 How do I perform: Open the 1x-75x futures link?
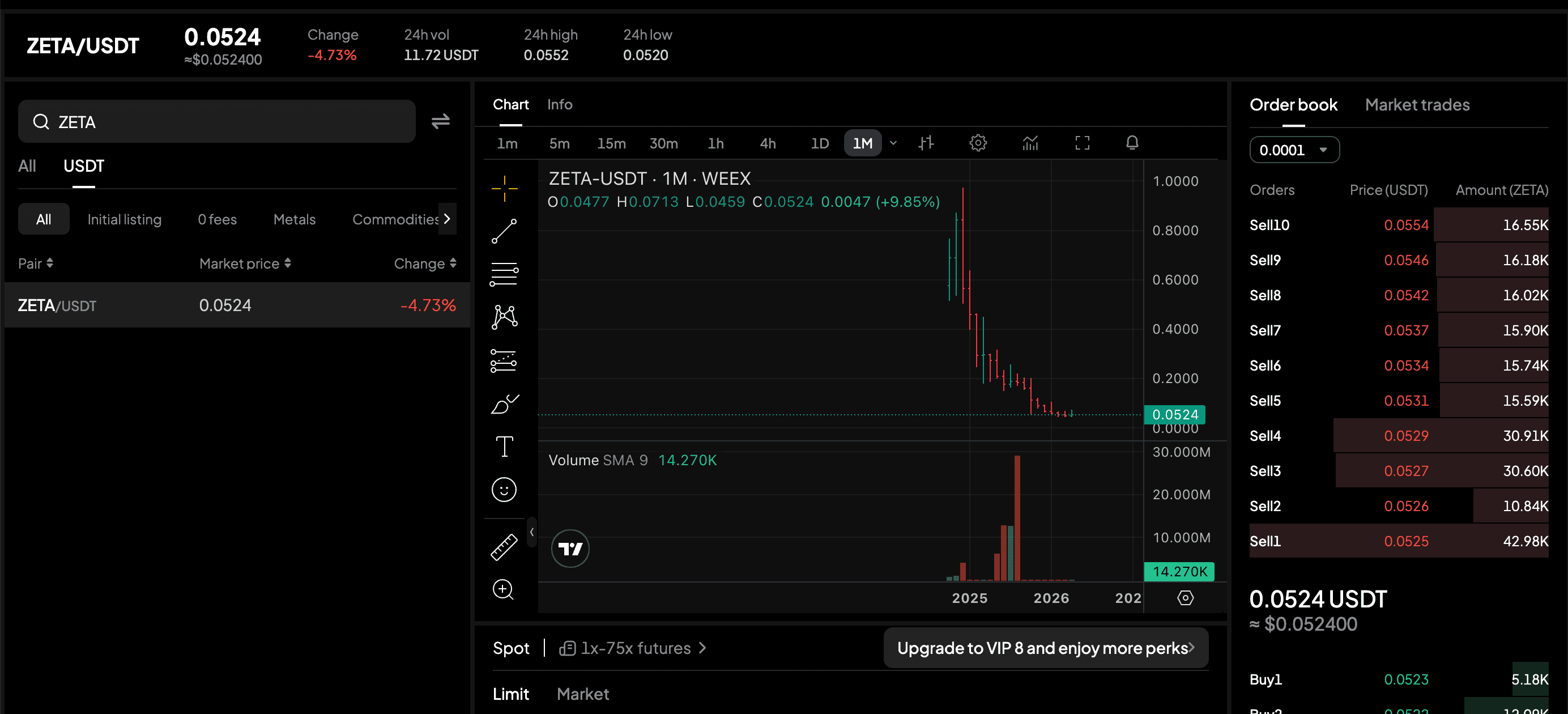[x=632, y=648]
